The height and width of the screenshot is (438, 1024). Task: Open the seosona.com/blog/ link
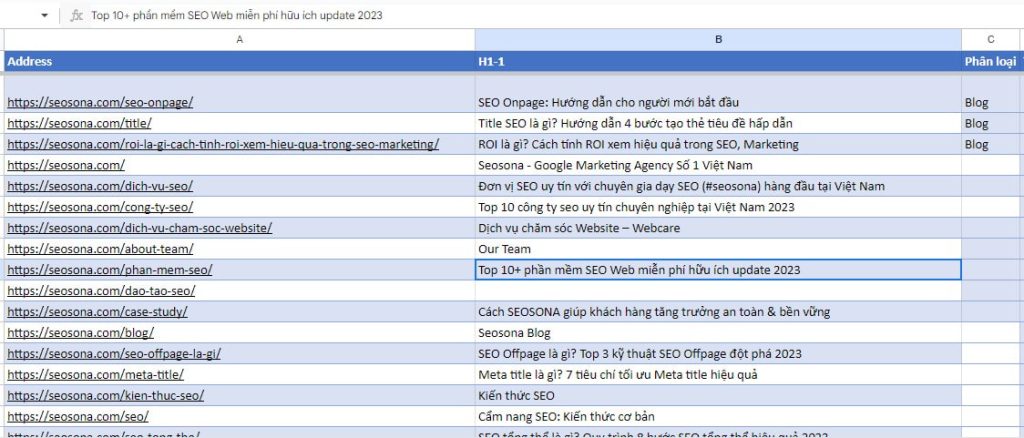tap(81, 332)
